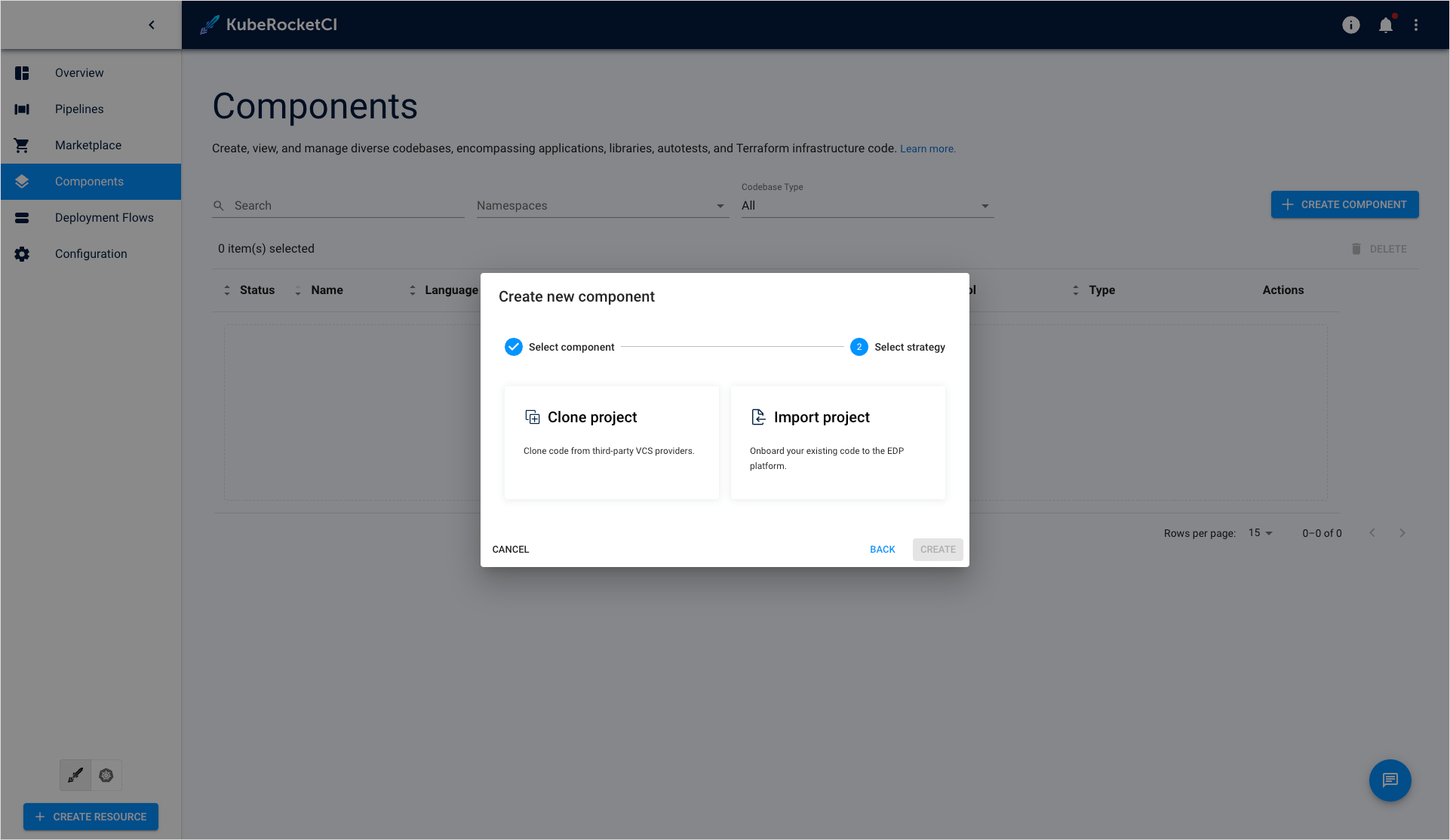This screenshot has height=840, width=1450.
Task: Open the three-dot options menu
Action: pyautogui.click(x=1416, y=25)
